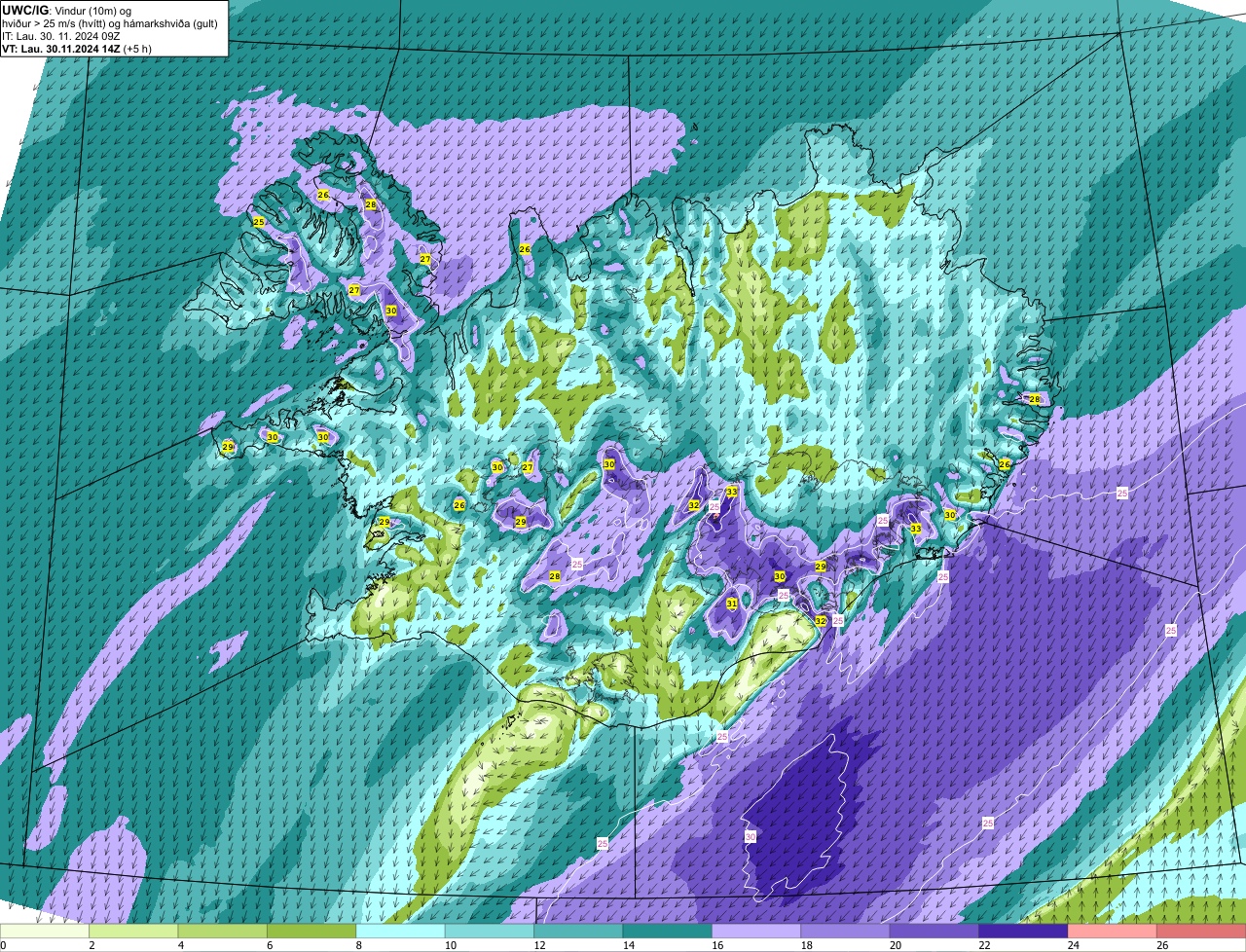The width and height of the screenshot is (1246, 952).
Task: Click the olive green 6–8 m/s legend swatch
Action: [x=312, y=932]
